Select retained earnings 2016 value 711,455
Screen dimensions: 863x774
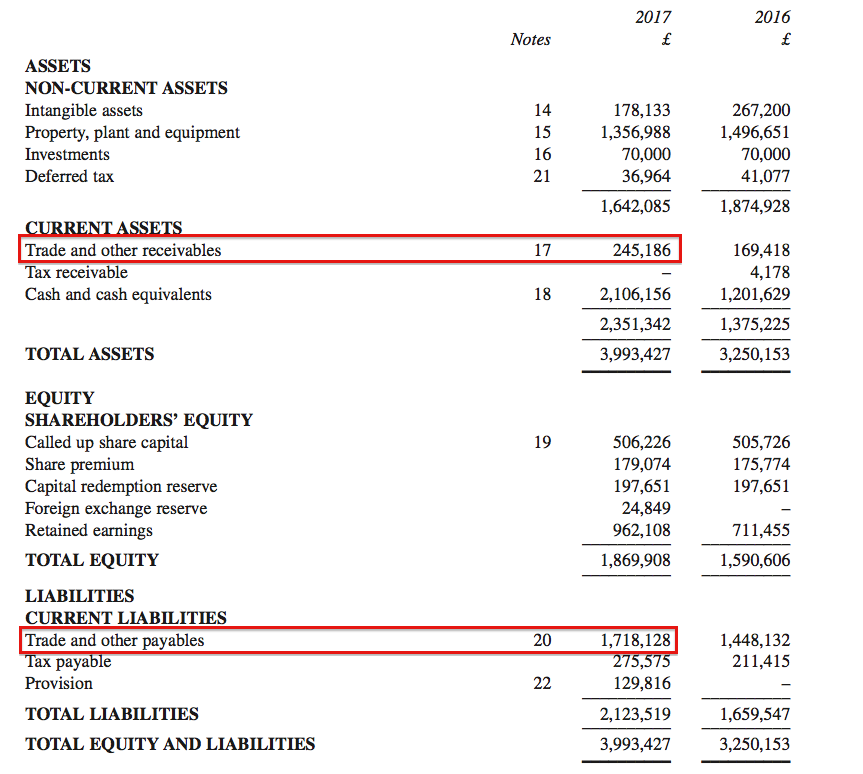click(761, 531)
